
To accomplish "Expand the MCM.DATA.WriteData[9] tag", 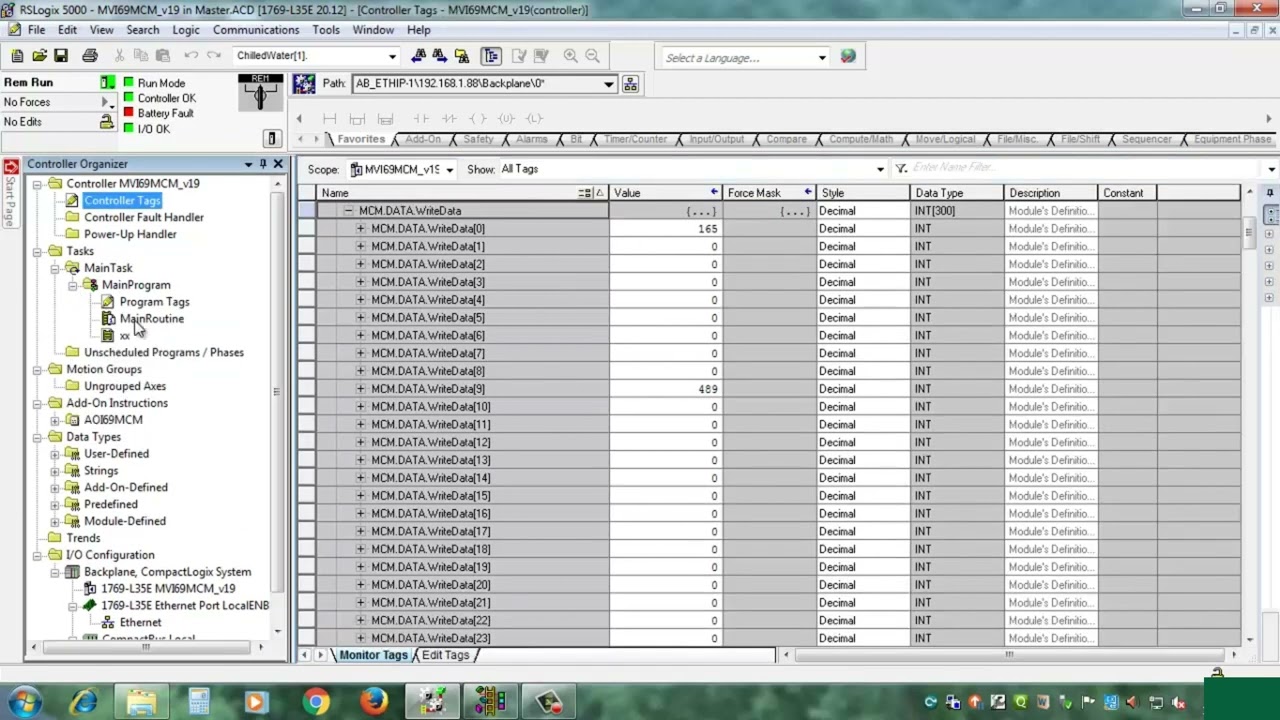I will pyautogui.click(x=360, y=389).
